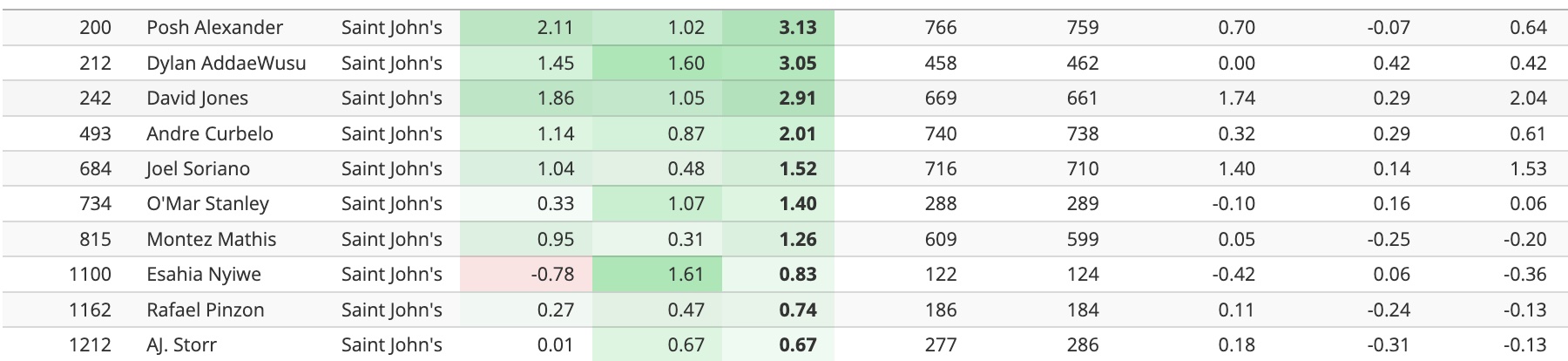Screen dimensions: 1568x361
Task: Choose AJ. Storr from the list
Action: click(181, 345)
